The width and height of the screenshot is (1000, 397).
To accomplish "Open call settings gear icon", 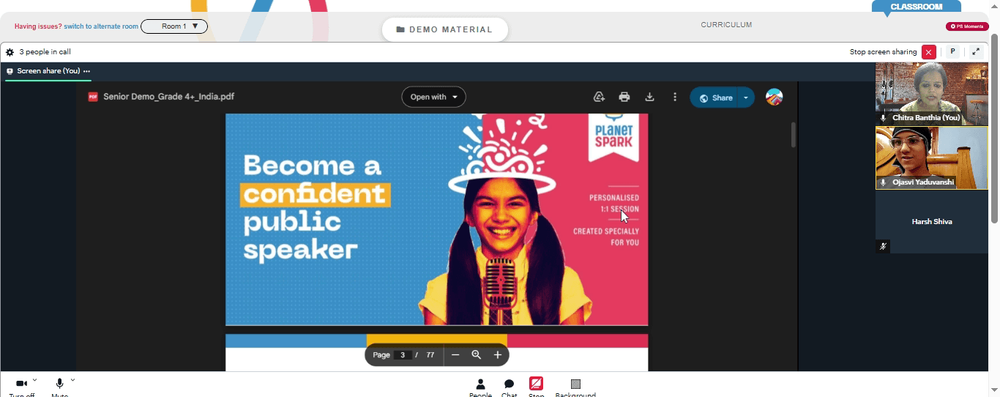I will tap(10, 52).
